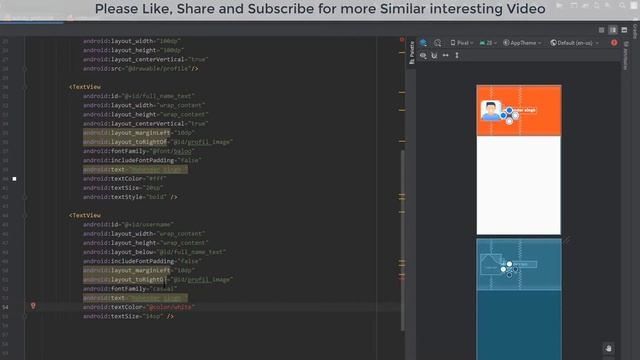Click first <TextView opening tag
The width and height of the screenshot is (640, 360).
coord(84,87)
